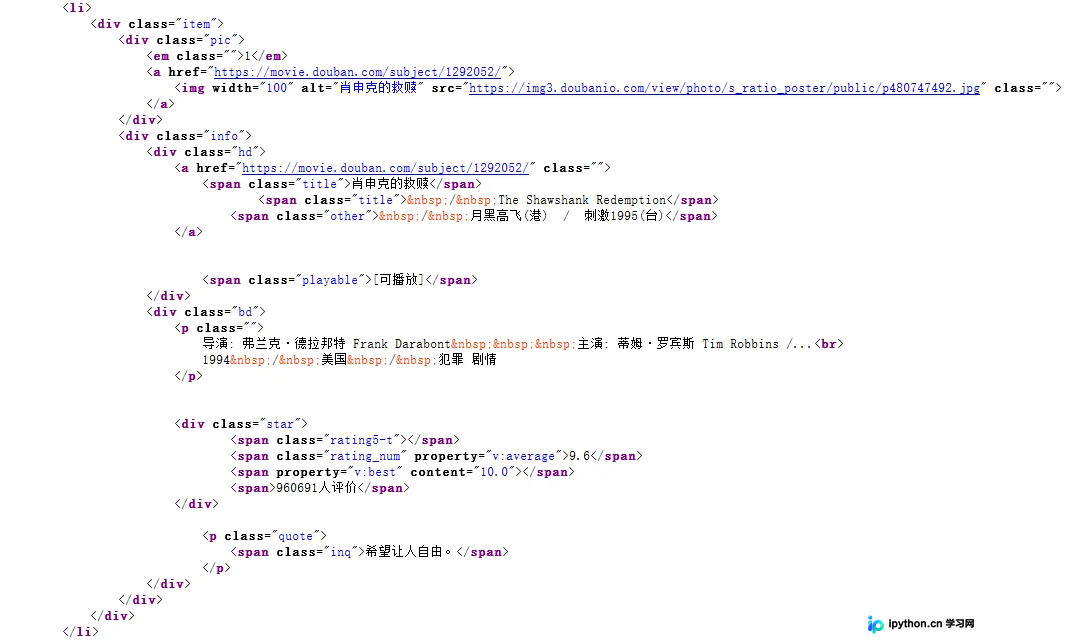Click the year 1994
1074x643 pixels.
216,360
